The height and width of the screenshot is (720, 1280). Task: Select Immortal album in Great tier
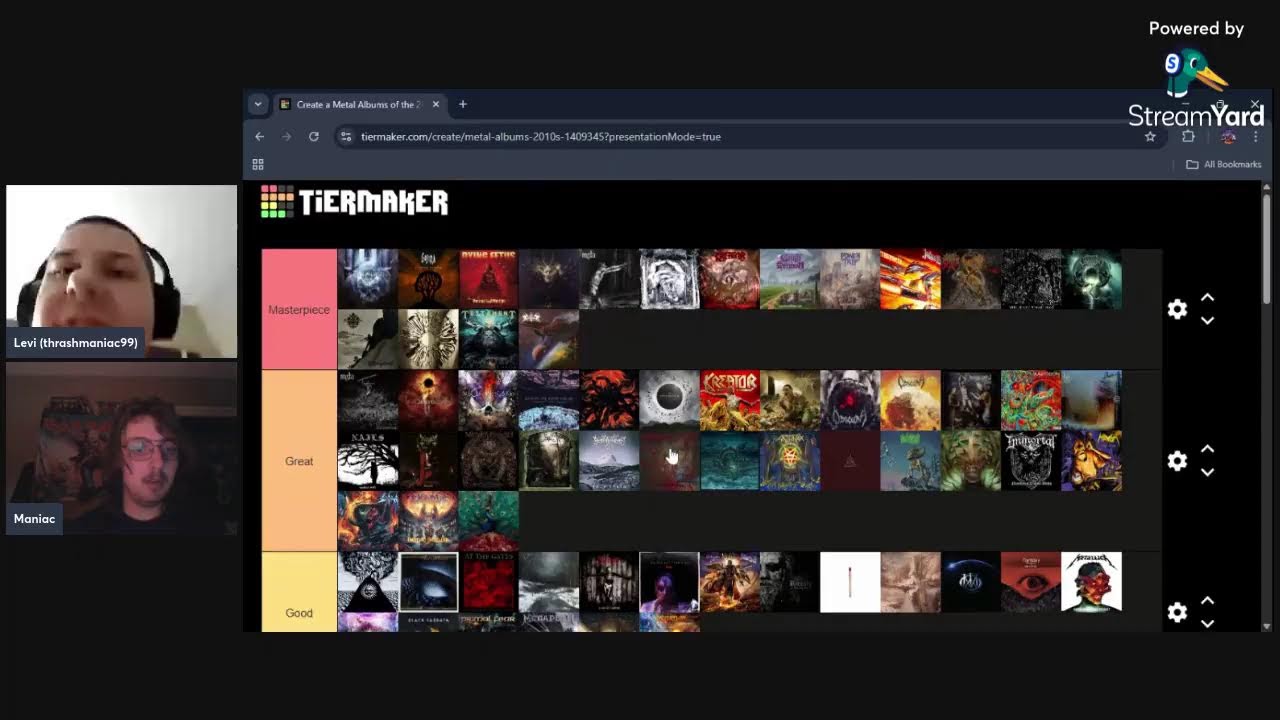click(x=1031, y=461)
